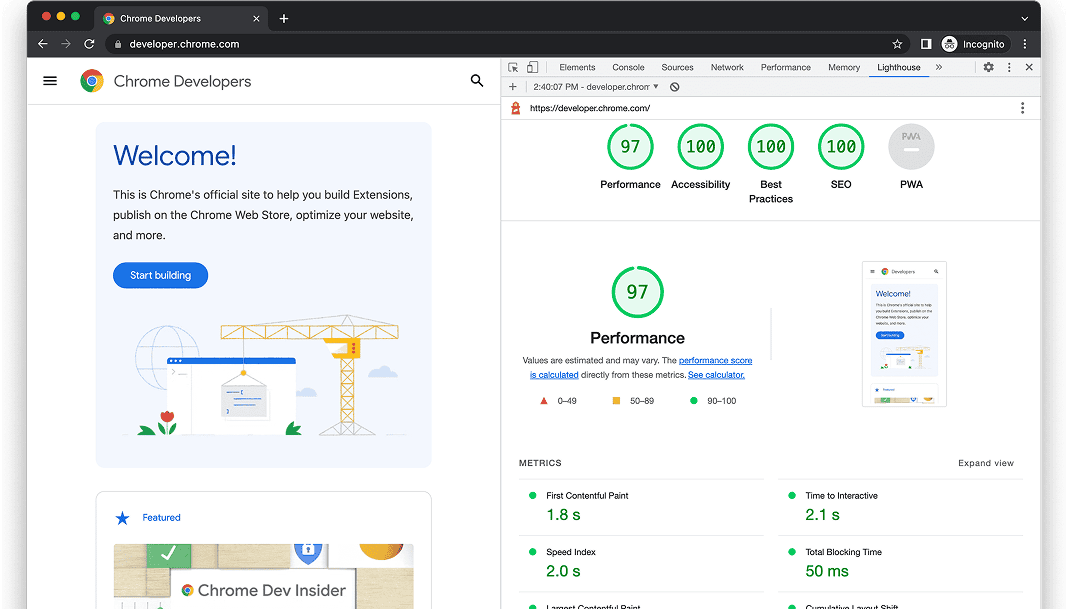
Task: Start a new Lighthouse report with plus icon
Action: click(x=513, y=87)
